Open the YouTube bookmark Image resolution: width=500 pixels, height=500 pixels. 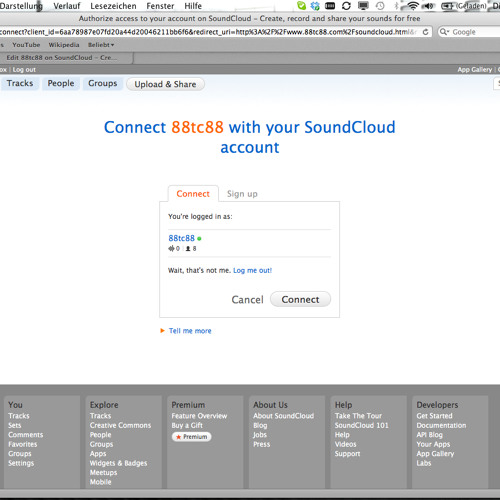(26, 45)
